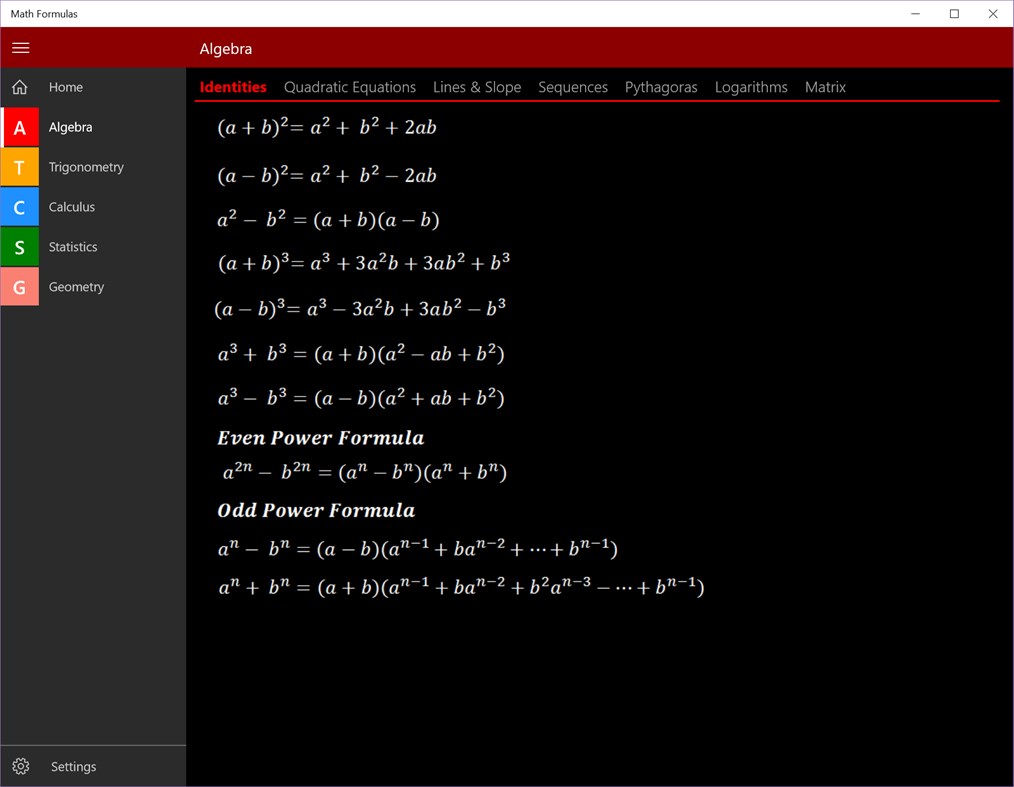
Task: Open the Logarithms tab
Action: point(751,87)
